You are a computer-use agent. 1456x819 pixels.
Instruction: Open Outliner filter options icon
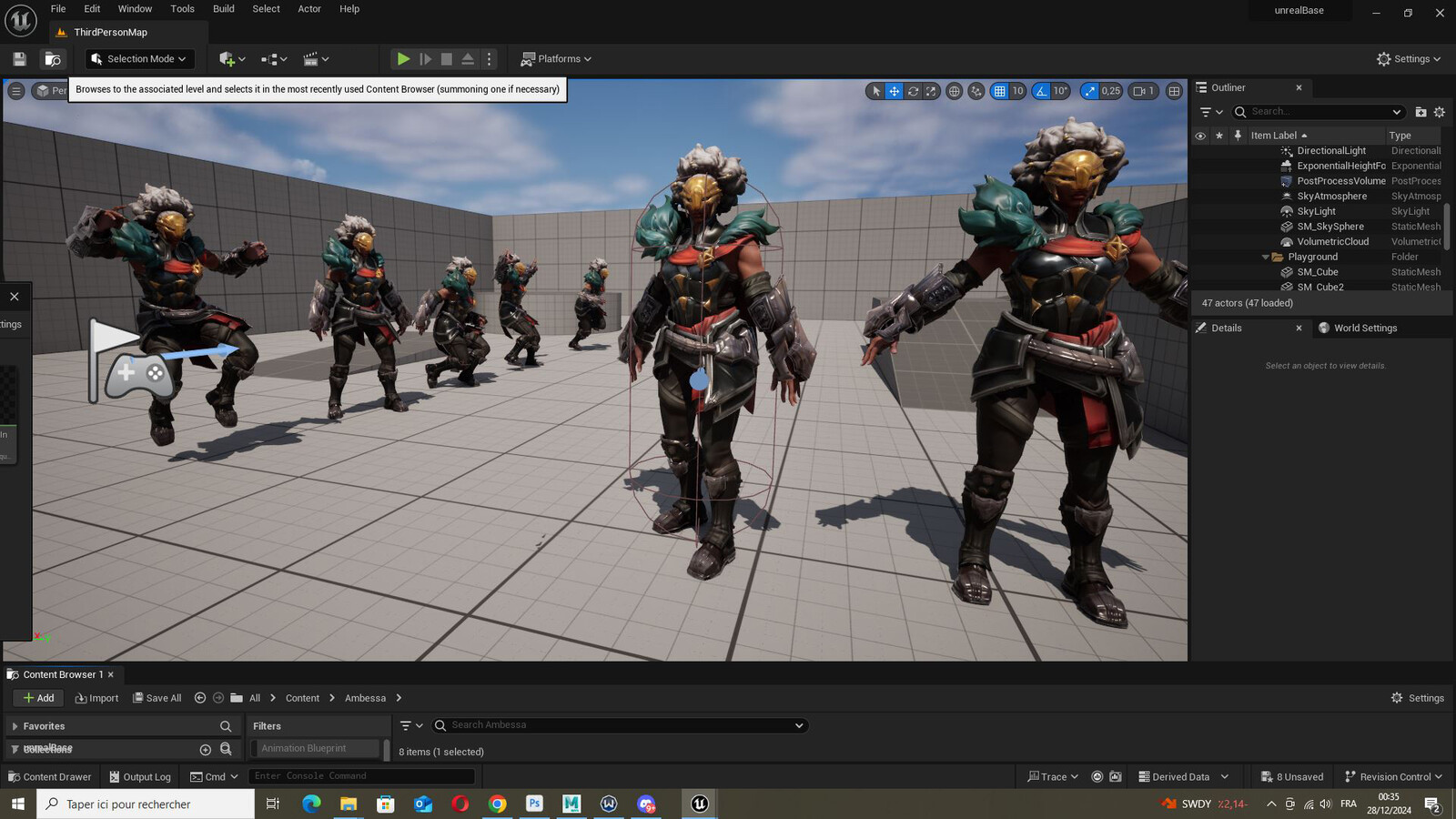(1211, 112)
